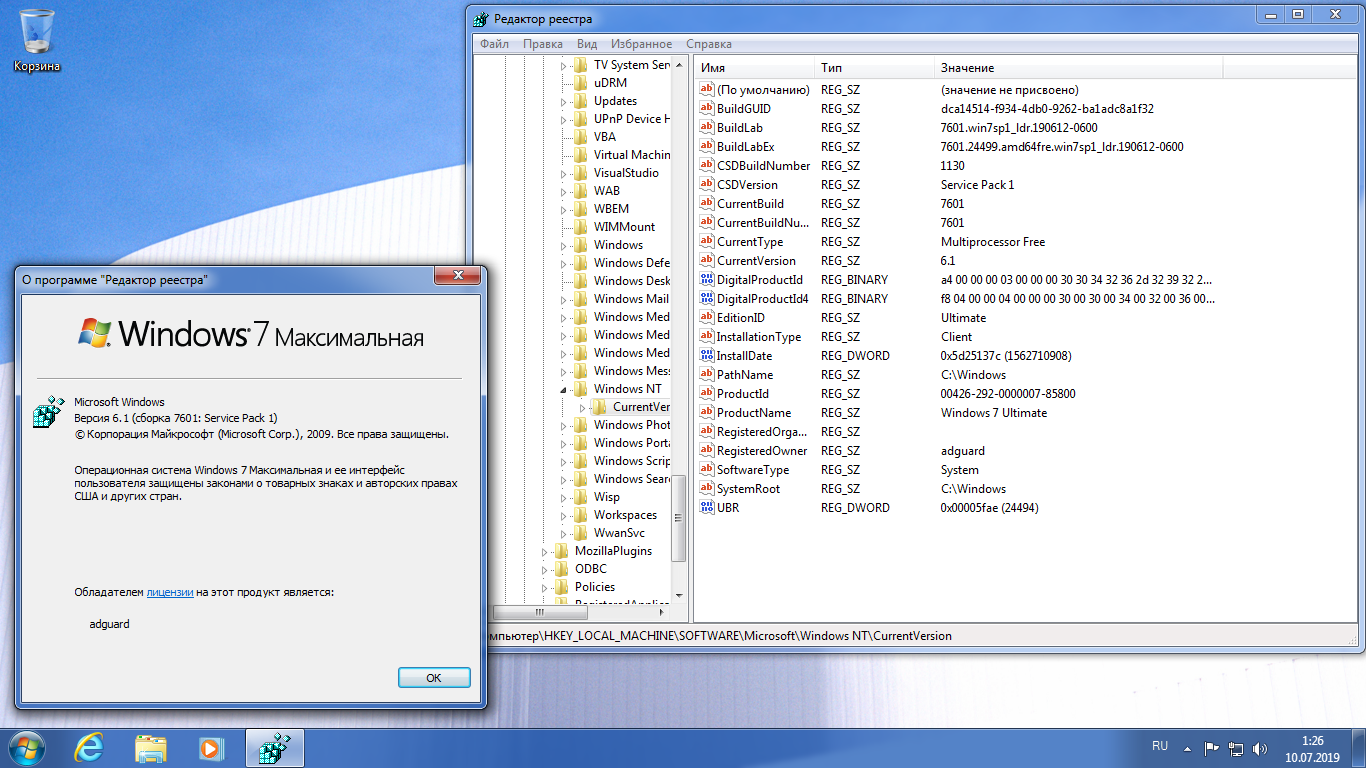Image resolution: width=1366 pixels, height=768 pixels.
Task: Launch Windows Media Player from taskbar
Action: [210, 747]
